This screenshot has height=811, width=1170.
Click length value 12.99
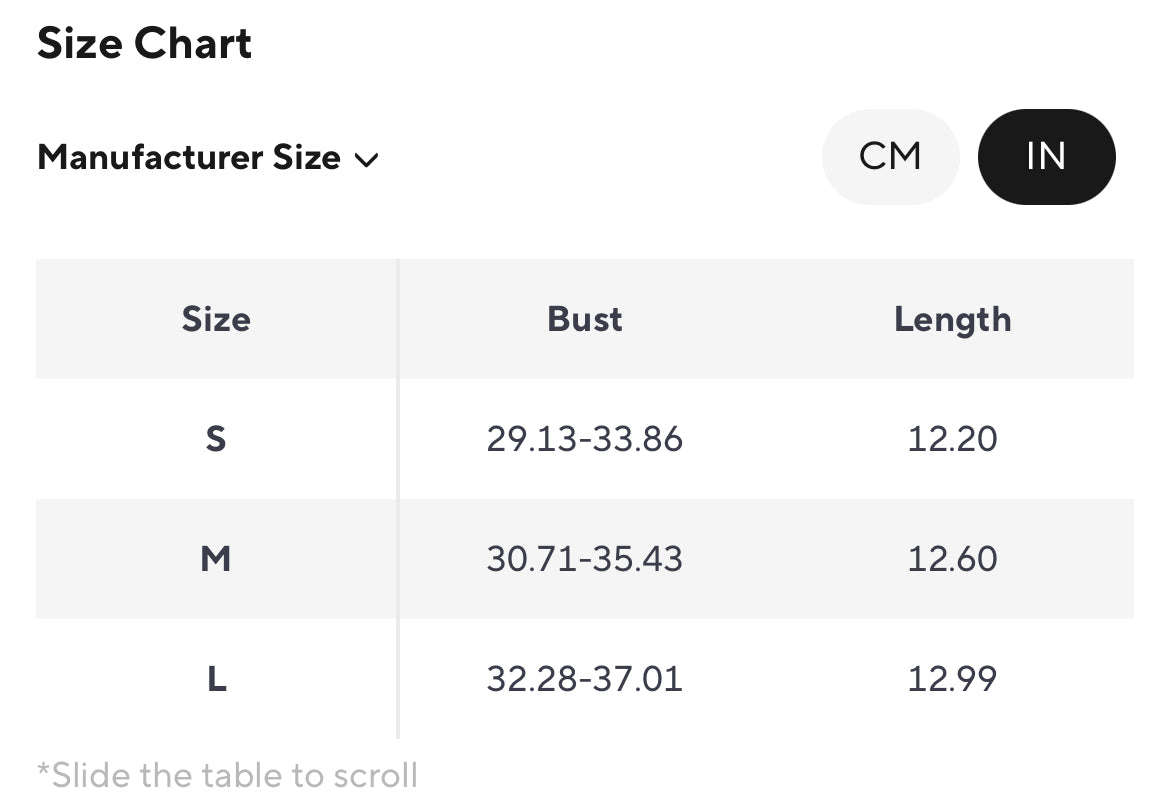tap(952, 679)
